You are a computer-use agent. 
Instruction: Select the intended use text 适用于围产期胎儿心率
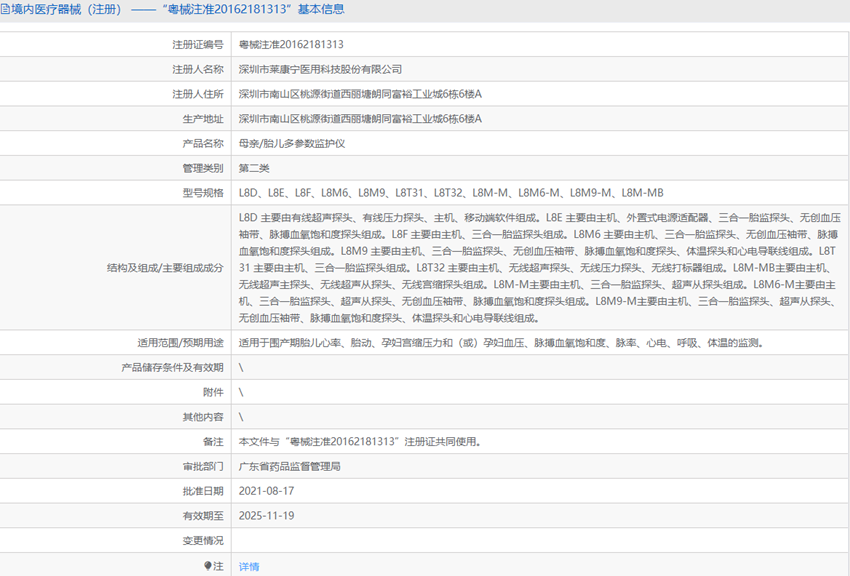click(501, 343)
